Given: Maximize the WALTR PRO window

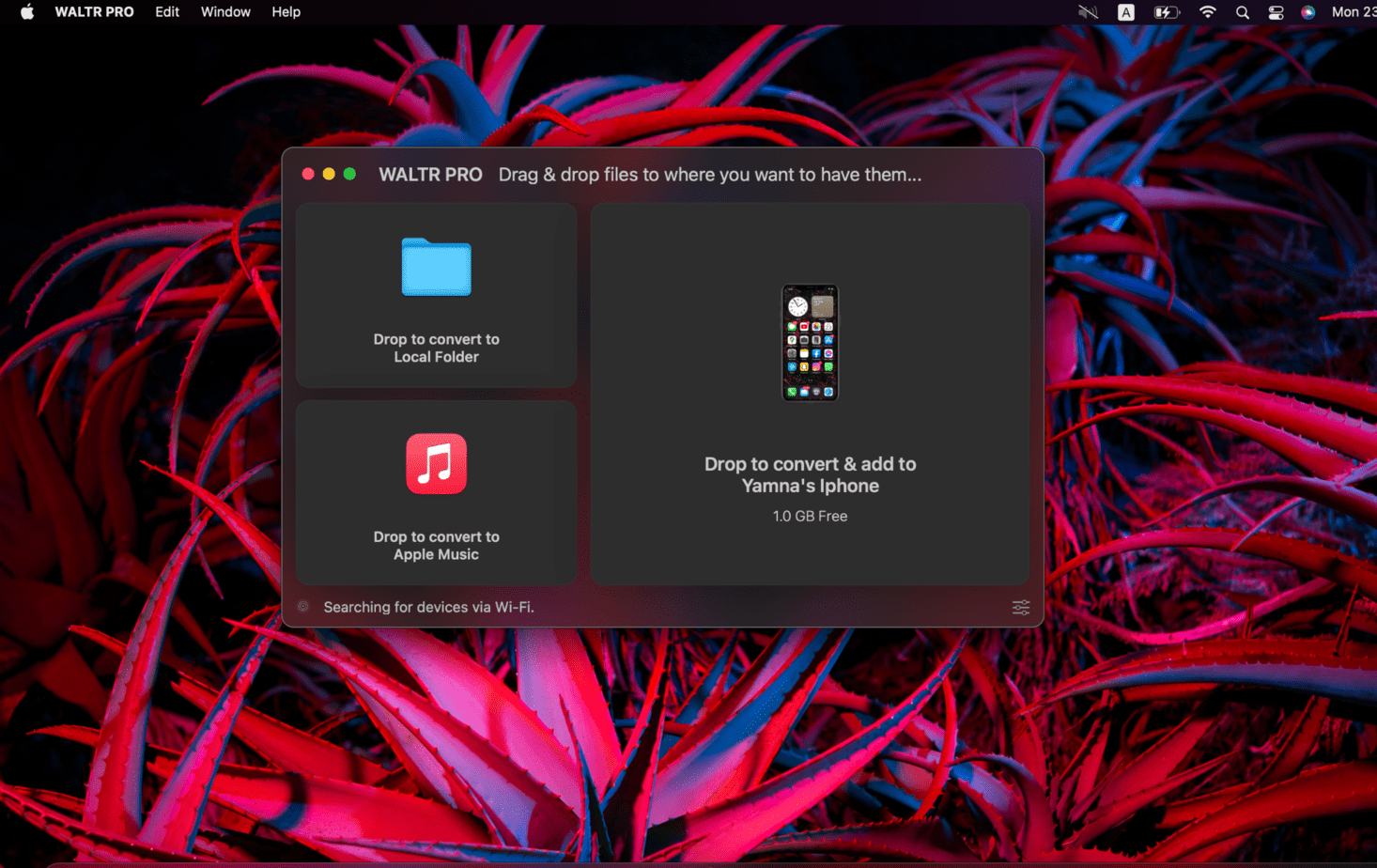Looking at the screenshot, I should coord(349,174).
